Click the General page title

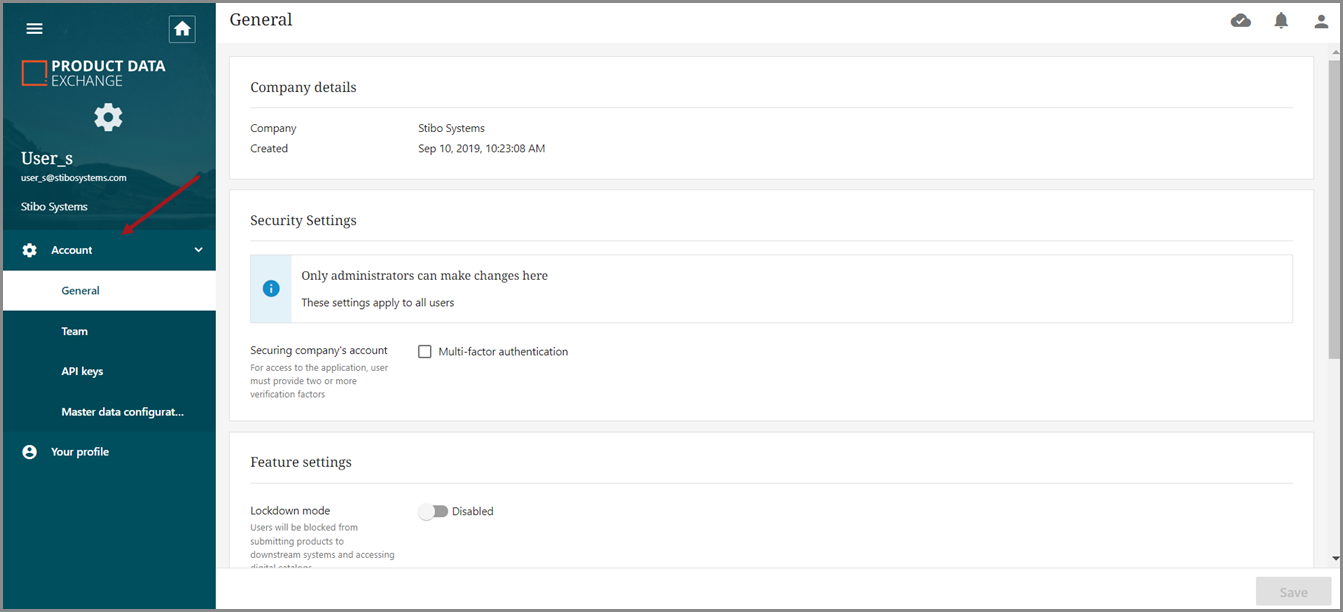point(261,19)
